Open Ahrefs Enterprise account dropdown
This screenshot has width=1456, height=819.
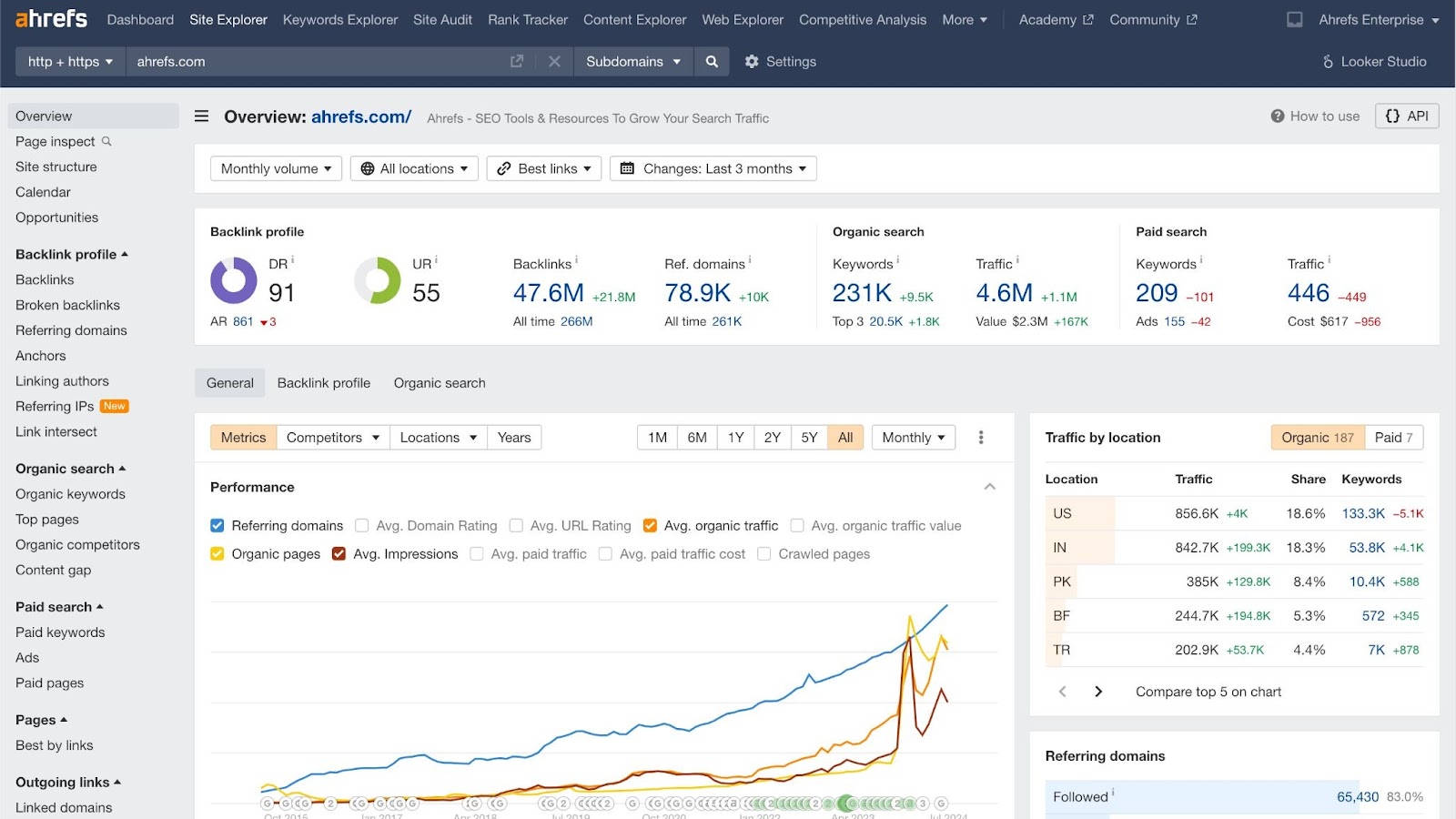pos(1379,19)
